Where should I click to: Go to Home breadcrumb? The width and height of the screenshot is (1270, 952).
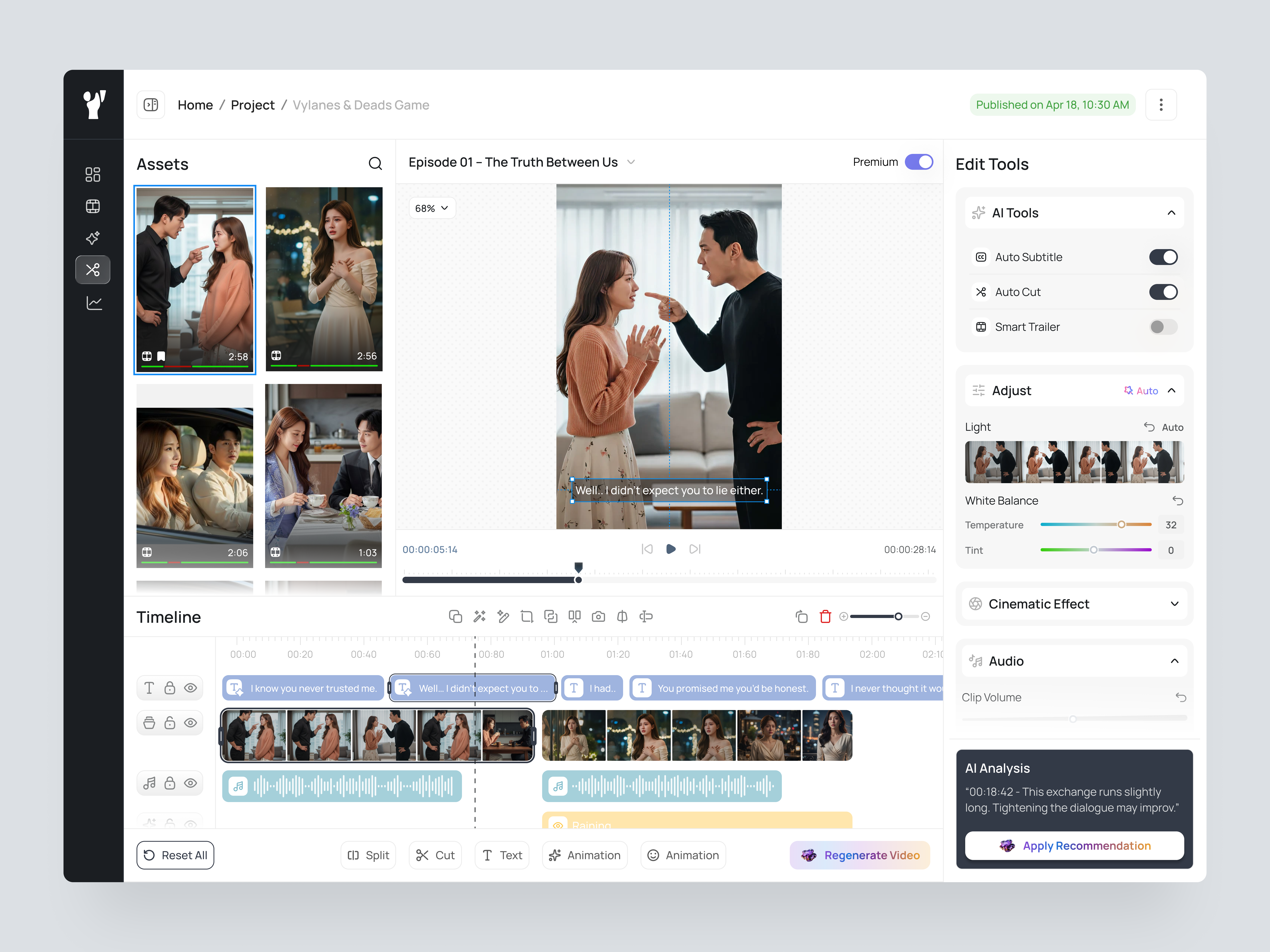point(195,105)
